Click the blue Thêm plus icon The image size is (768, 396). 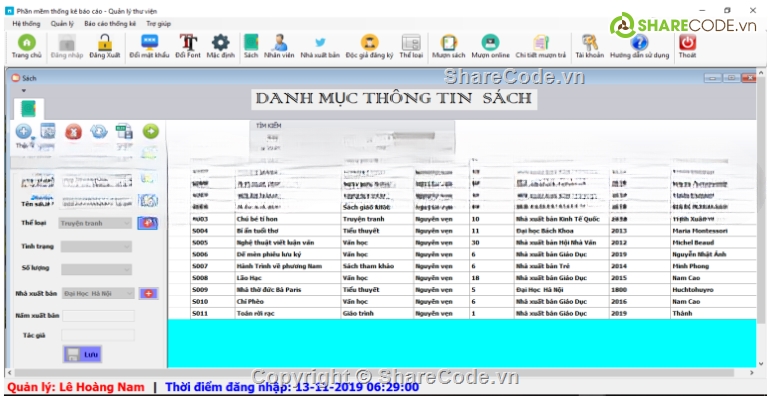pos(24,131)
